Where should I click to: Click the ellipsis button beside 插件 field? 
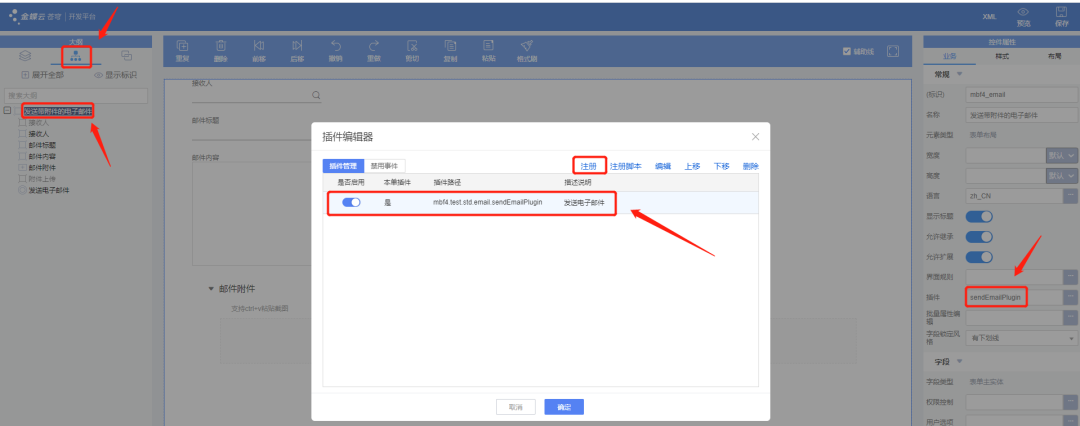(1071, 297)
